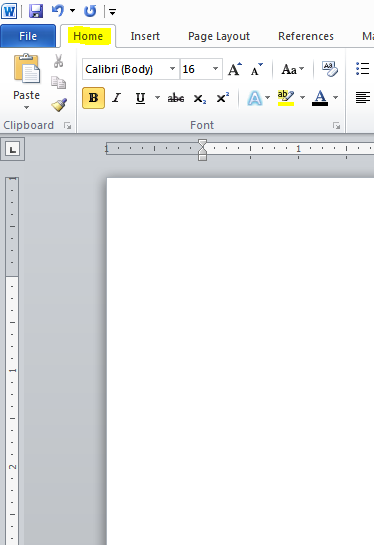Cut selection with scissors icon
The height and width of the screenshot is (545, 374).
point(58,61)
